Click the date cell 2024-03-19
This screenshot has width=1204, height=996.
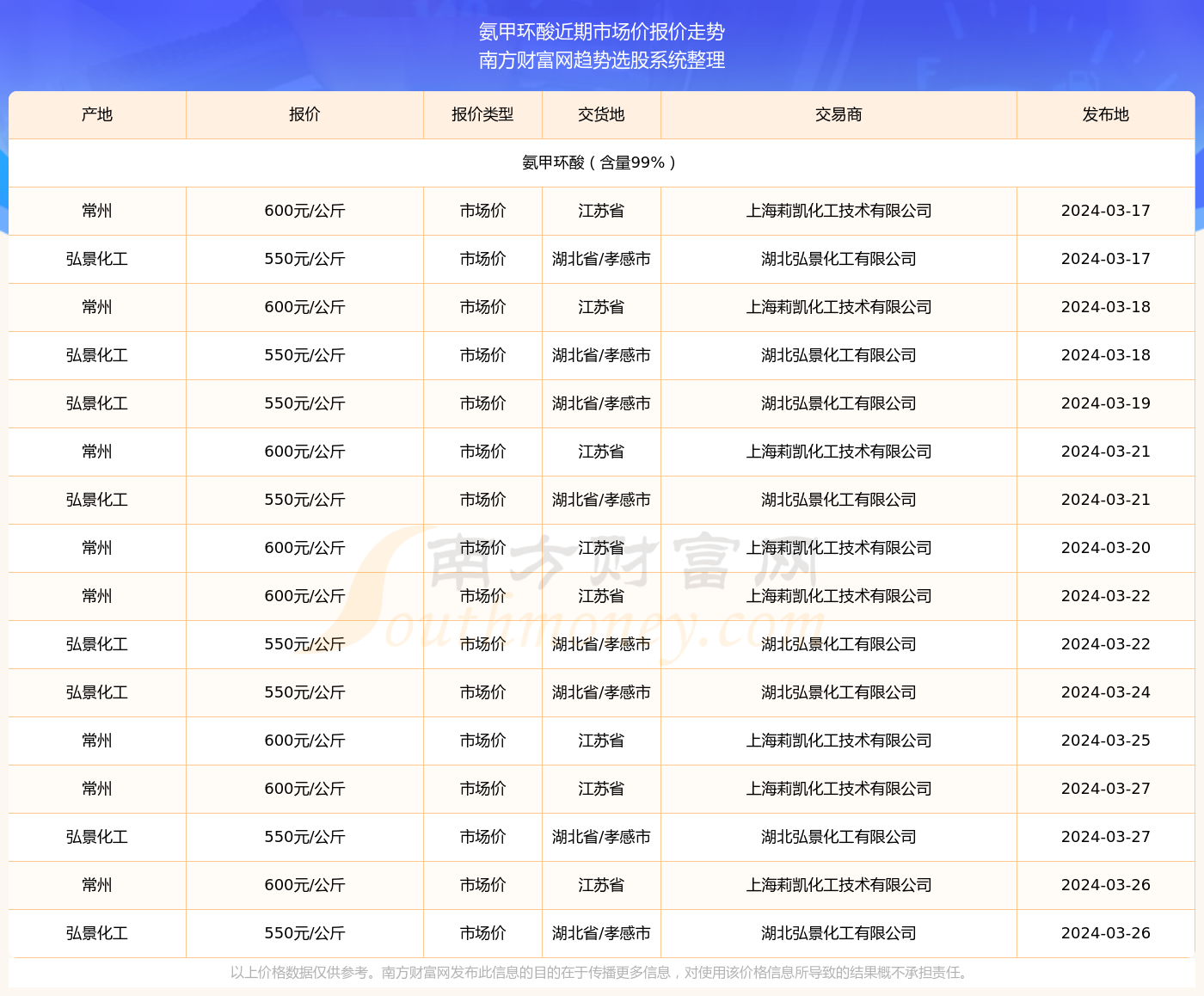pyautogui.click(x=1106, y=403)
